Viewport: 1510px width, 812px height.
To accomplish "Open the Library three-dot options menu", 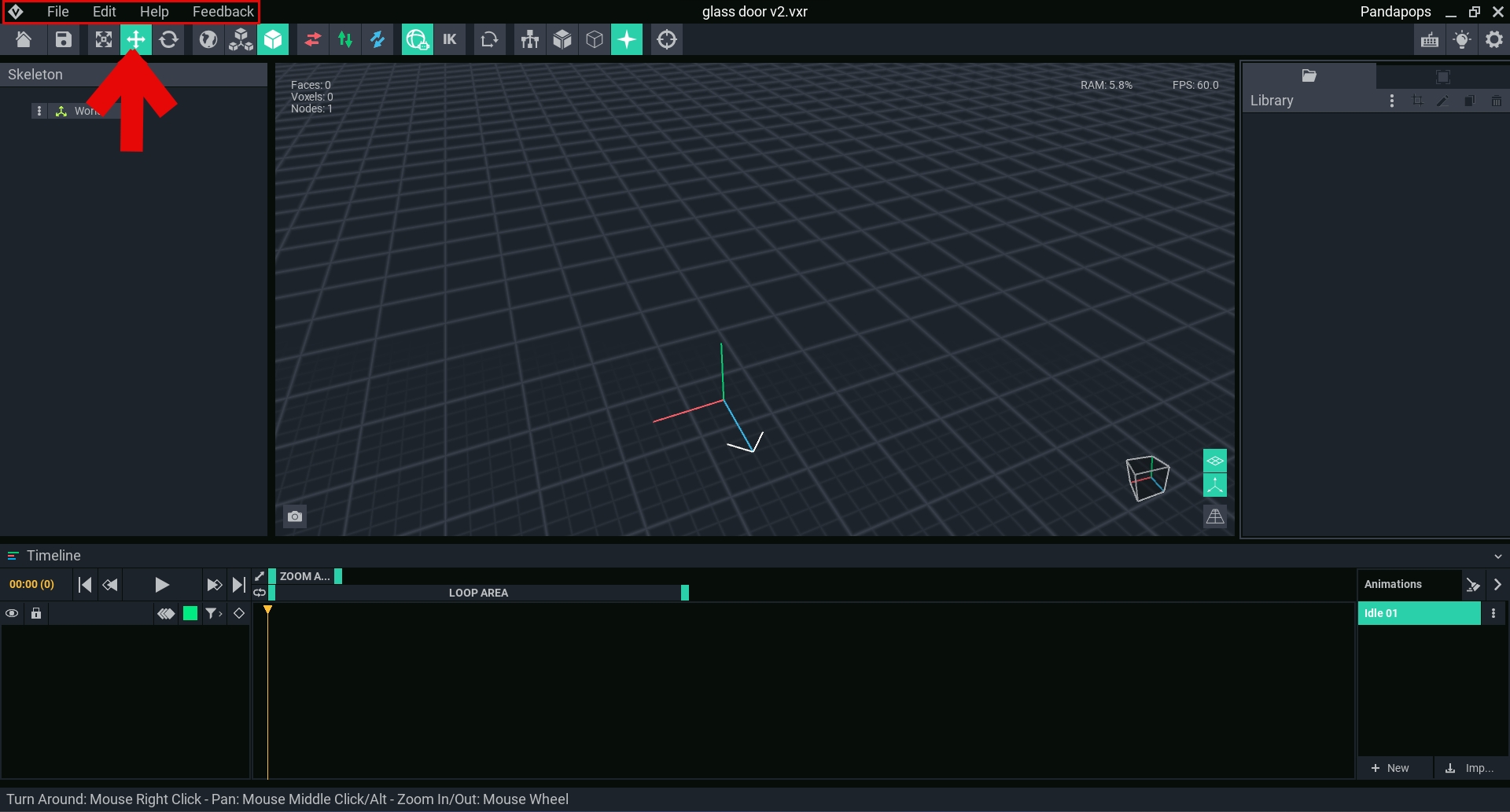I will pos(1392,101).
